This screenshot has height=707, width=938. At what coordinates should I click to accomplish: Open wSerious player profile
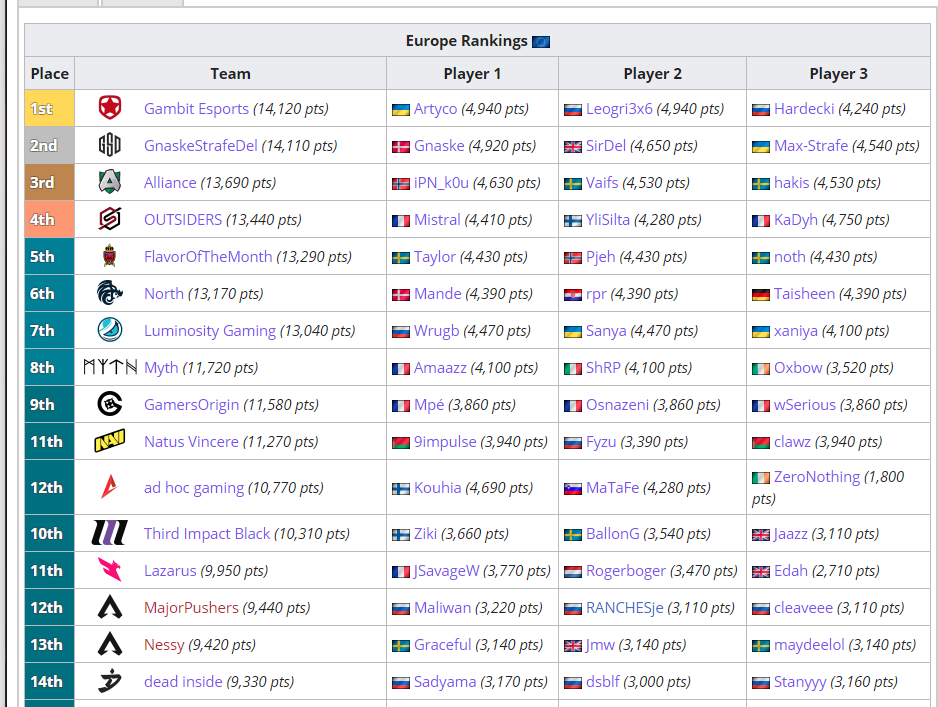pyautogui.click(x=805, y=404)
